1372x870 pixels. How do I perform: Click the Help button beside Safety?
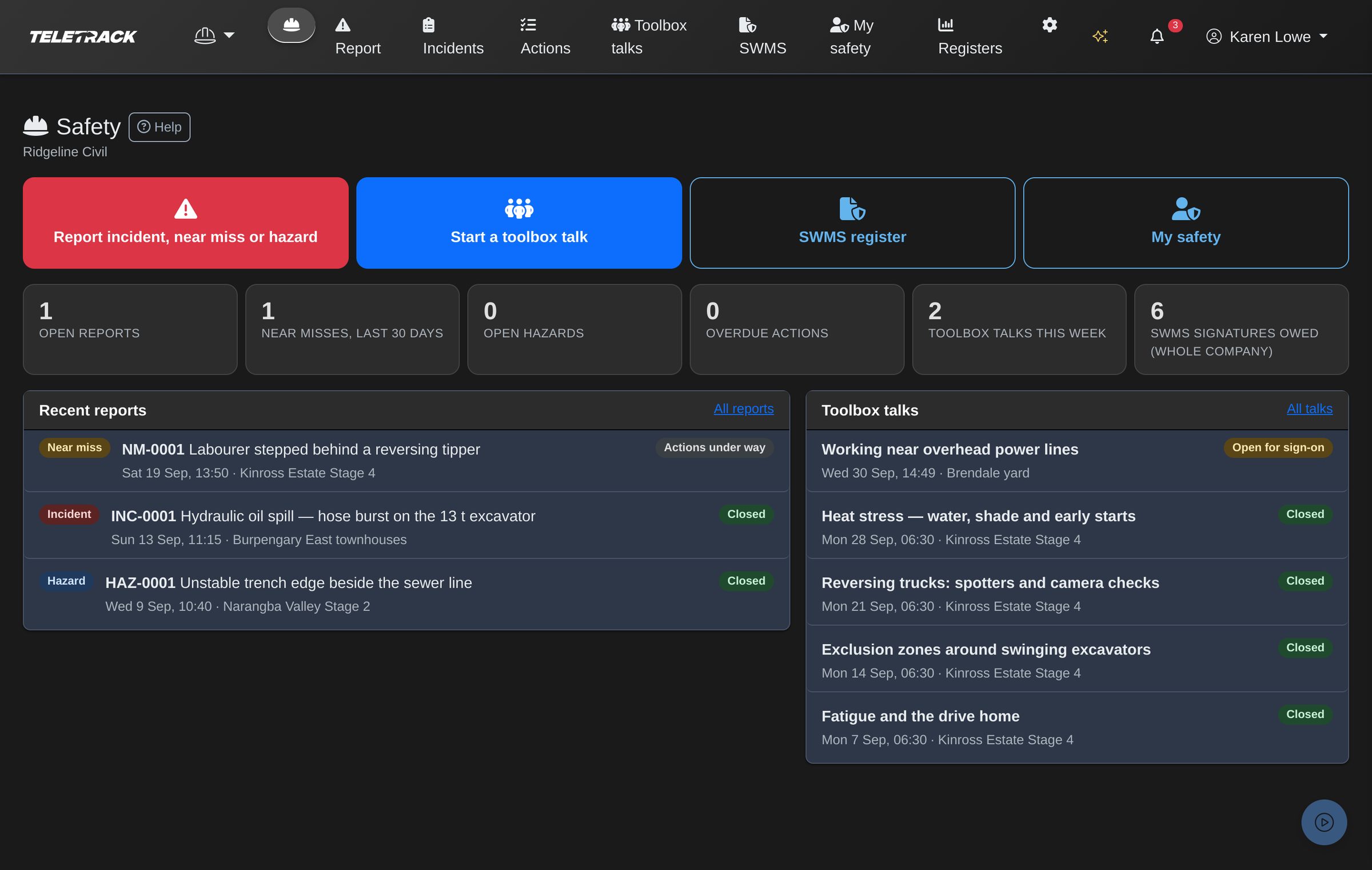(159, 127)
